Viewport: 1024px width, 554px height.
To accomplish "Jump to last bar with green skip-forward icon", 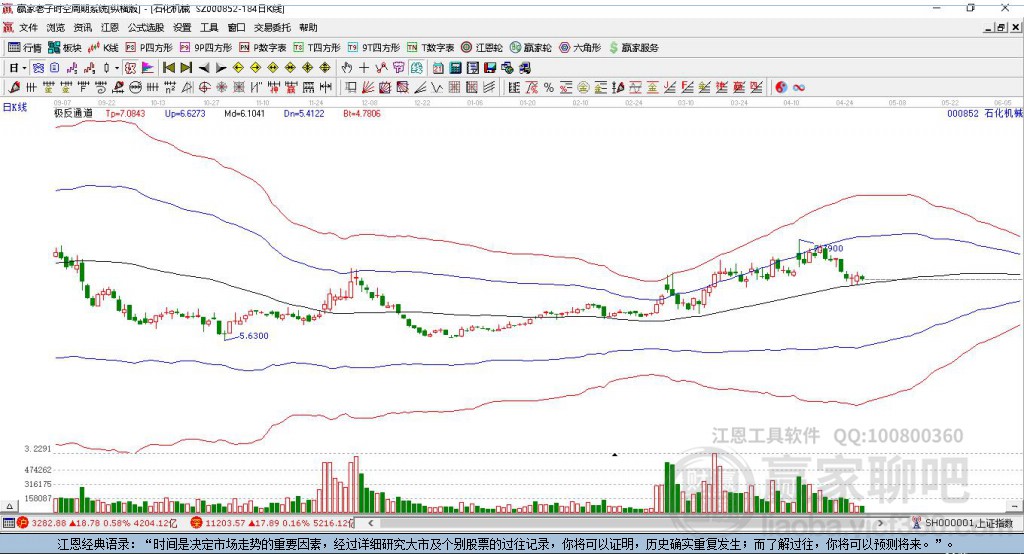I will tap(186, 68).
